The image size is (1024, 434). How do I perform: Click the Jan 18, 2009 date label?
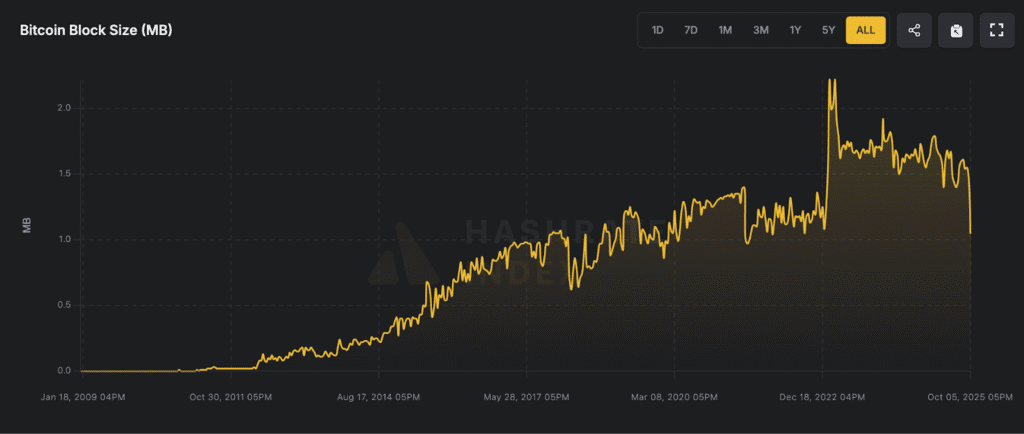click(83, 397)
